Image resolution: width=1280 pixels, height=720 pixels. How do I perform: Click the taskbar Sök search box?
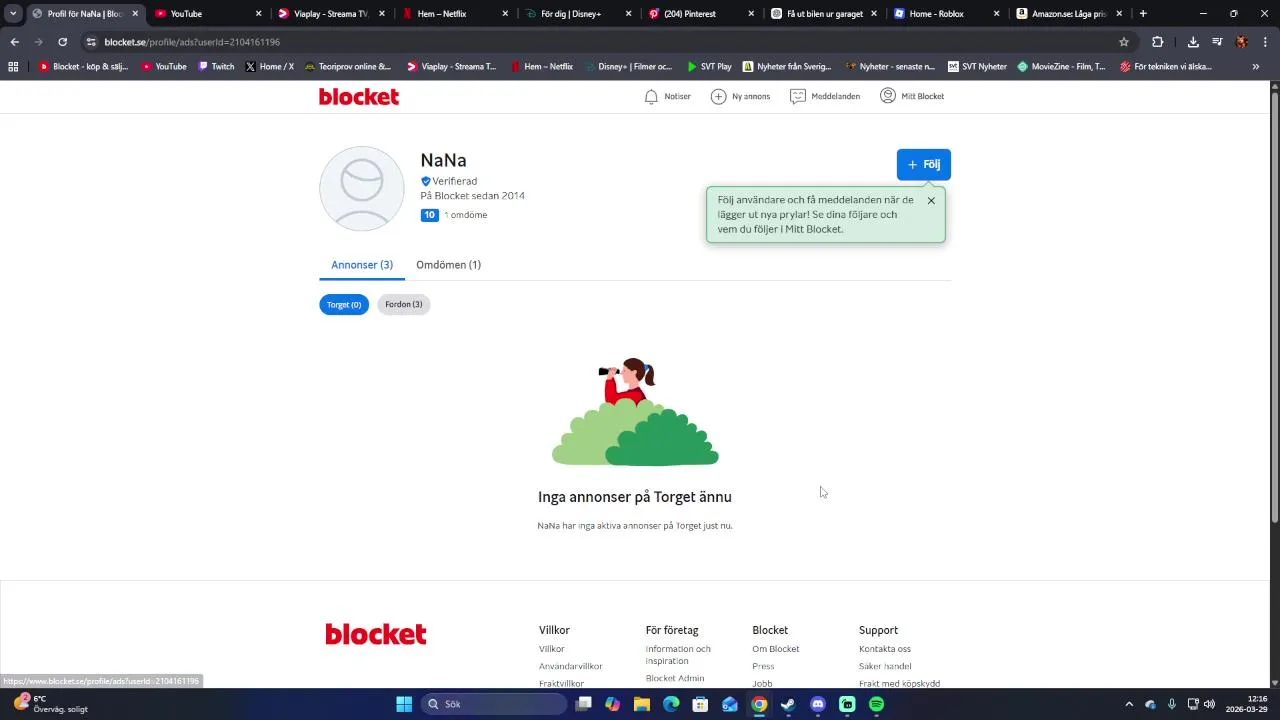[x=494, y=704]
